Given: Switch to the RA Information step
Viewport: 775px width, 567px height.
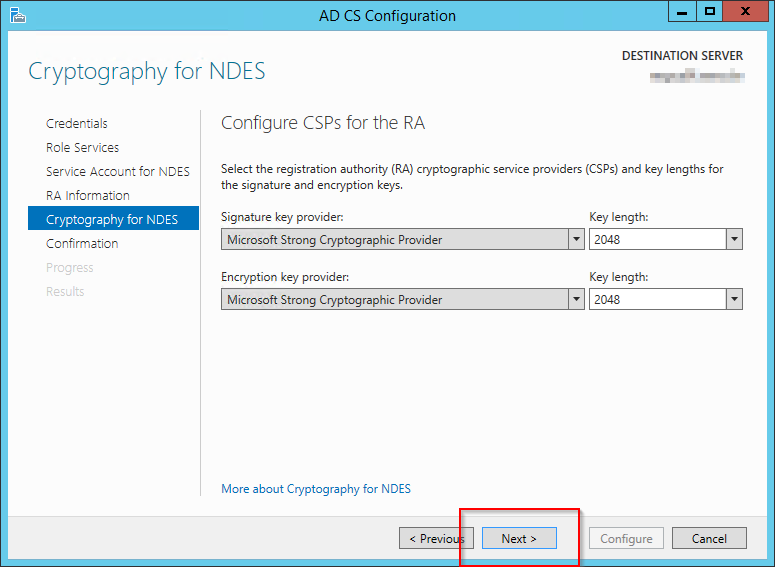Looking at the screenshot, I should tap(88, 195).
